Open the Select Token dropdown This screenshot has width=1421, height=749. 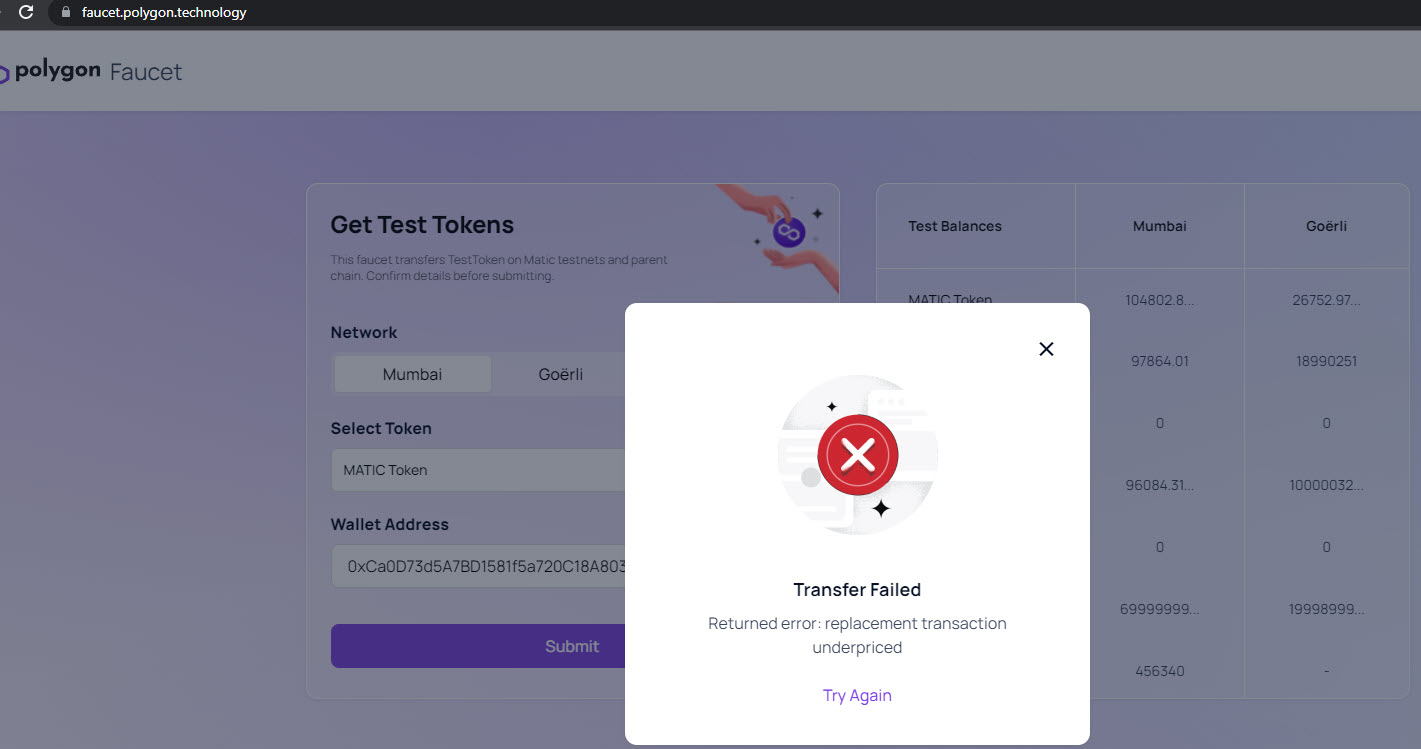480,470
